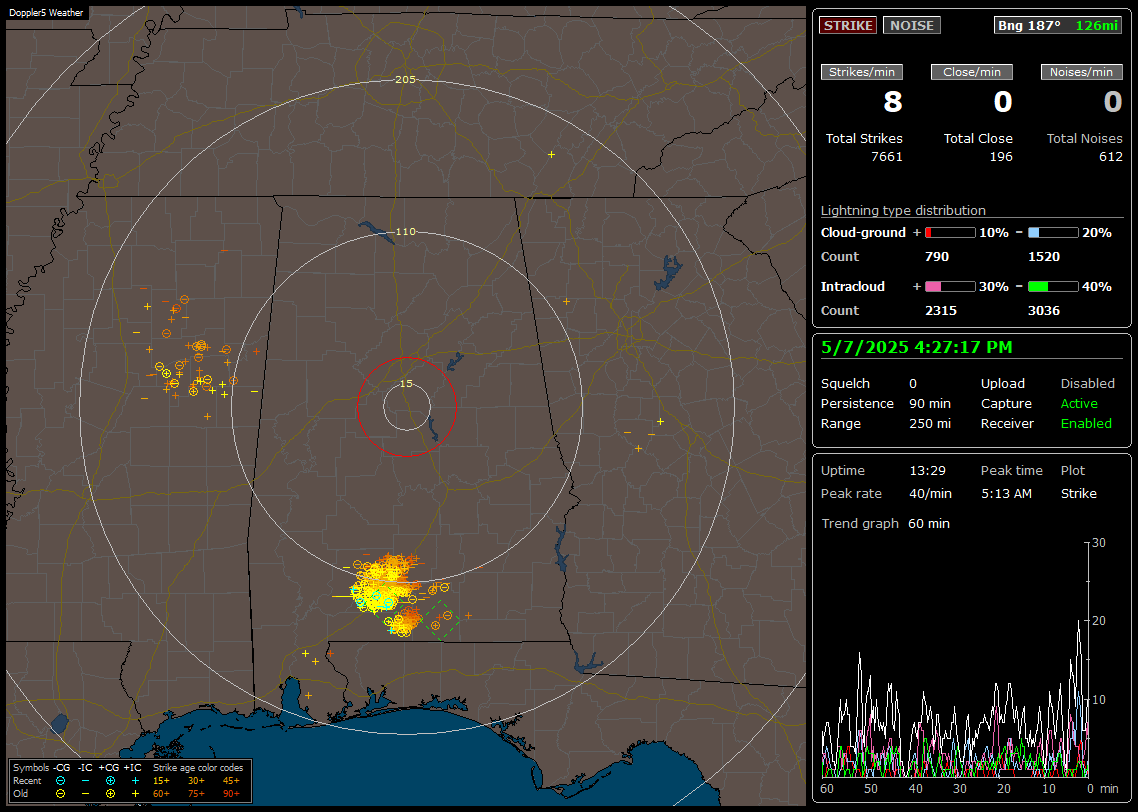The image size is (1138, 812).
Task: Click the 15 range ring label on the map
Action: point(406,383)
